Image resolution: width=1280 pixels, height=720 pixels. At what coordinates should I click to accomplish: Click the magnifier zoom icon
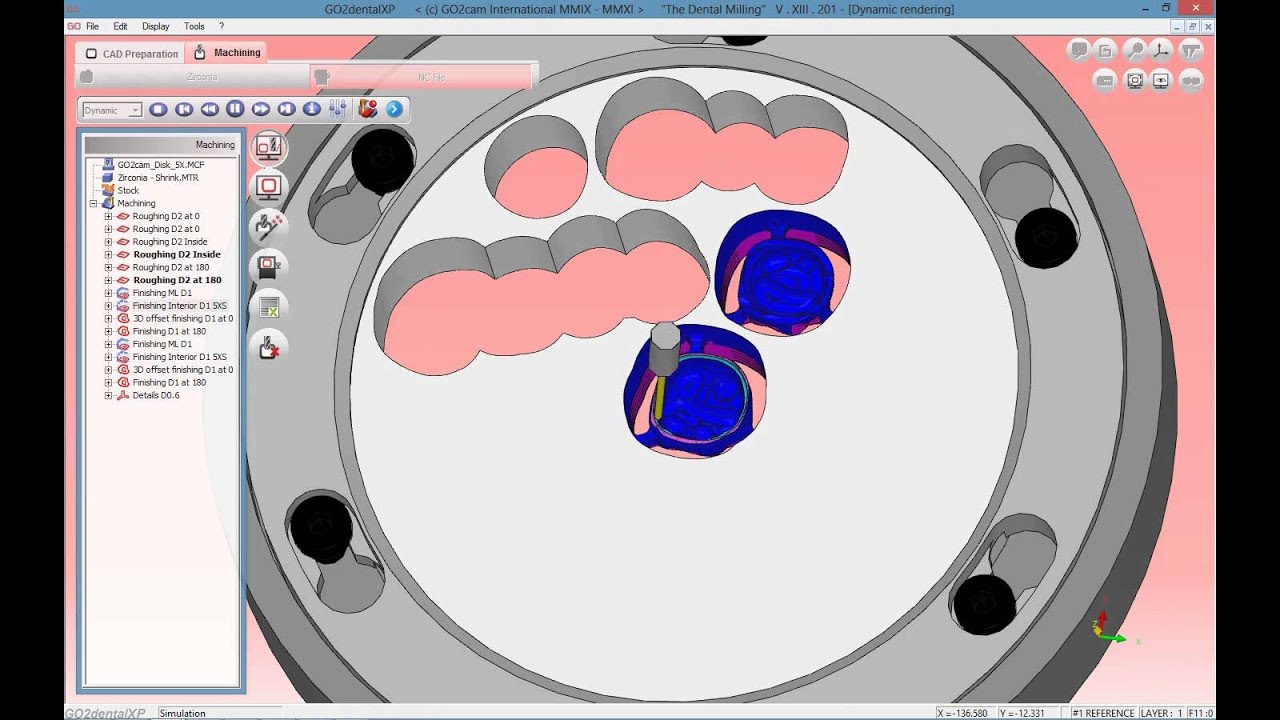1134,50
